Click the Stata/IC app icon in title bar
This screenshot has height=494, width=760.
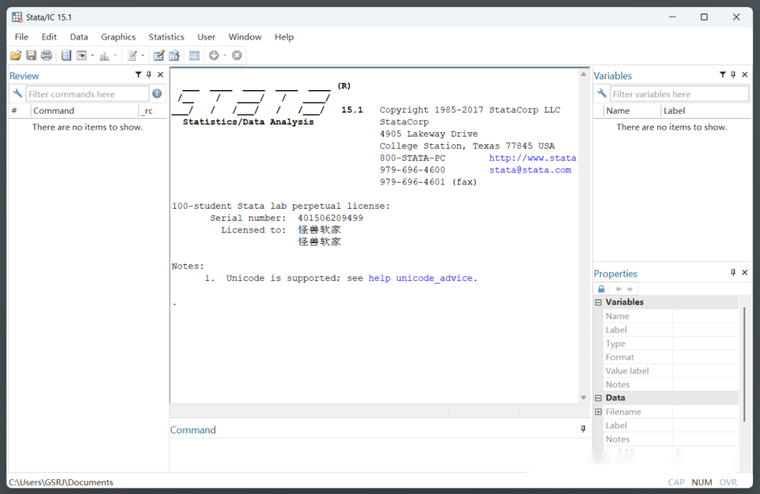(x=17, y=17)
